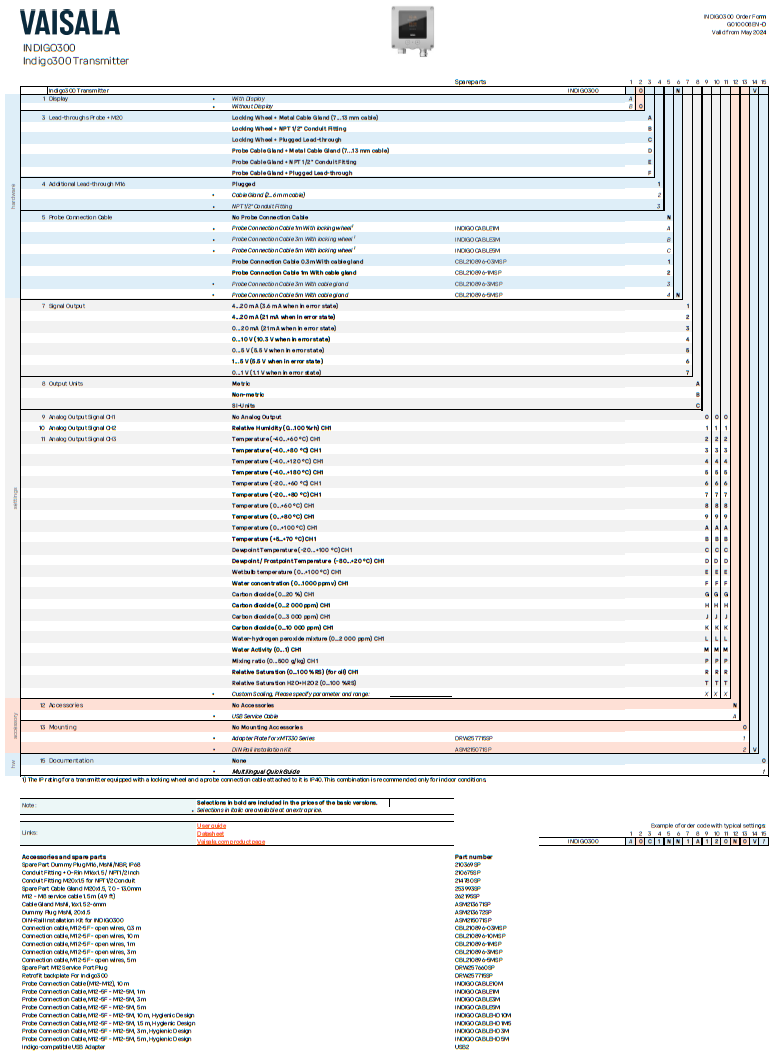The height and width of the screenshot is (1057, 777).
Task: Open the User guide link
Action: click(x=211, y=826)
